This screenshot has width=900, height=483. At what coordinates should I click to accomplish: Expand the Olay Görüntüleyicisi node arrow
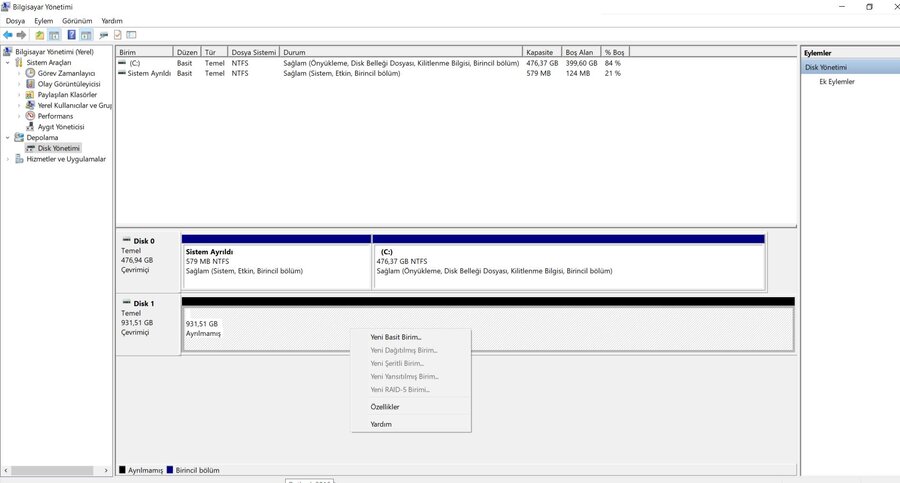tap(19, 84)
